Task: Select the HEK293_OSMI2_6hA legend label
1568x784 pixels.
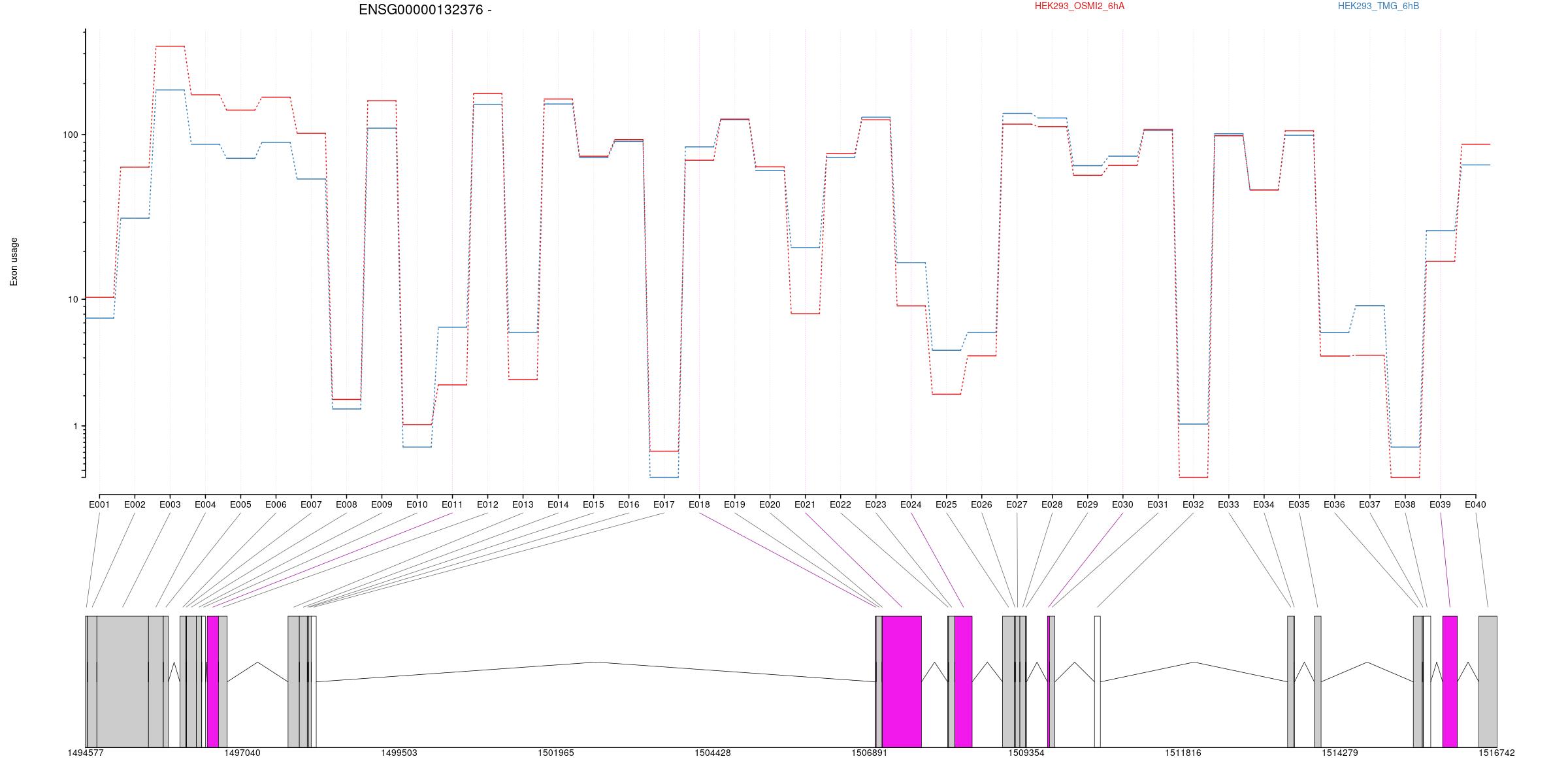Action: pyautogui.click(x=1079, y=6)
